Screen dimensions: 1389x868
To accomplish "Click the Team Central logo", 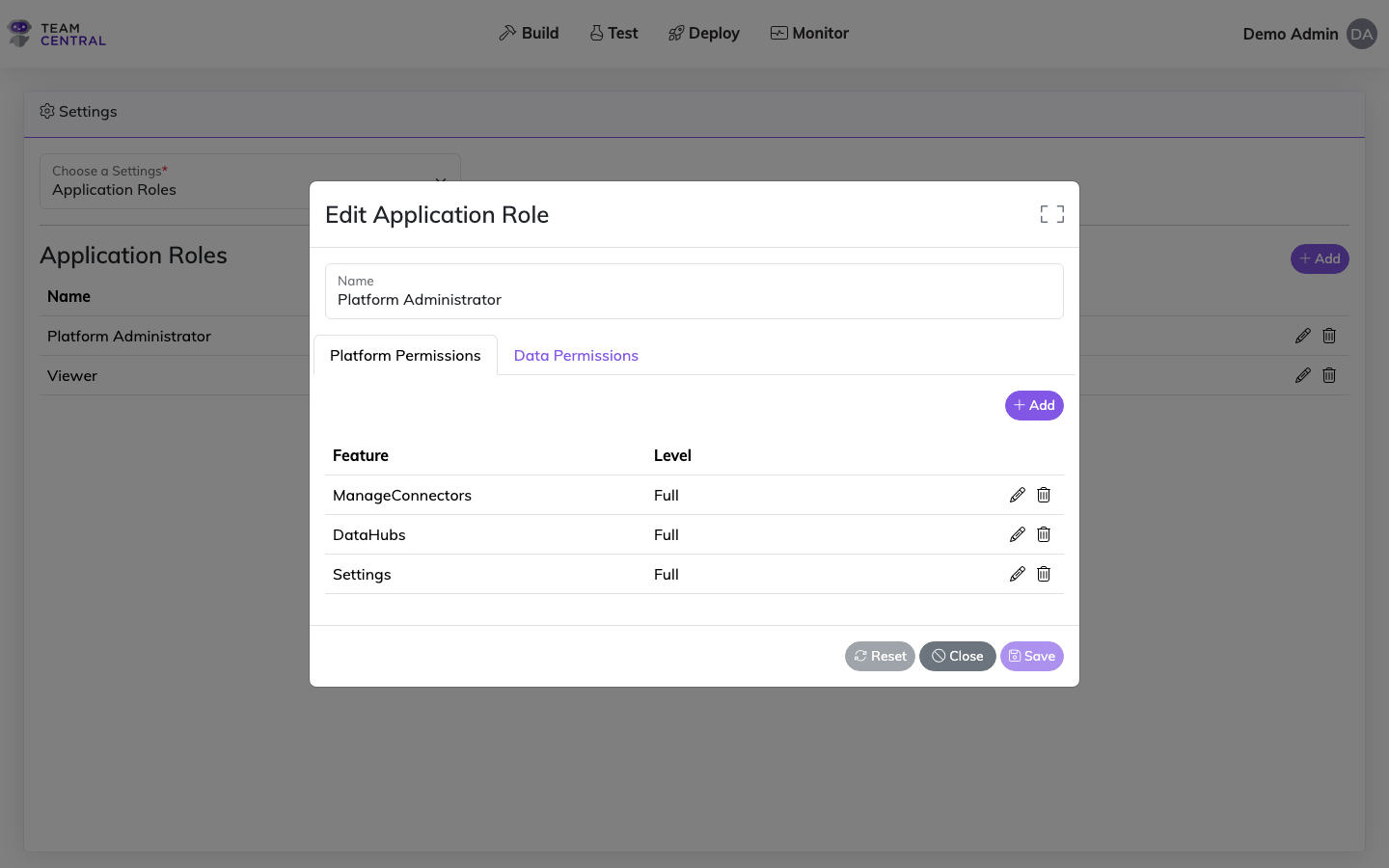I will pyautogui.click(x=55, y=34).
